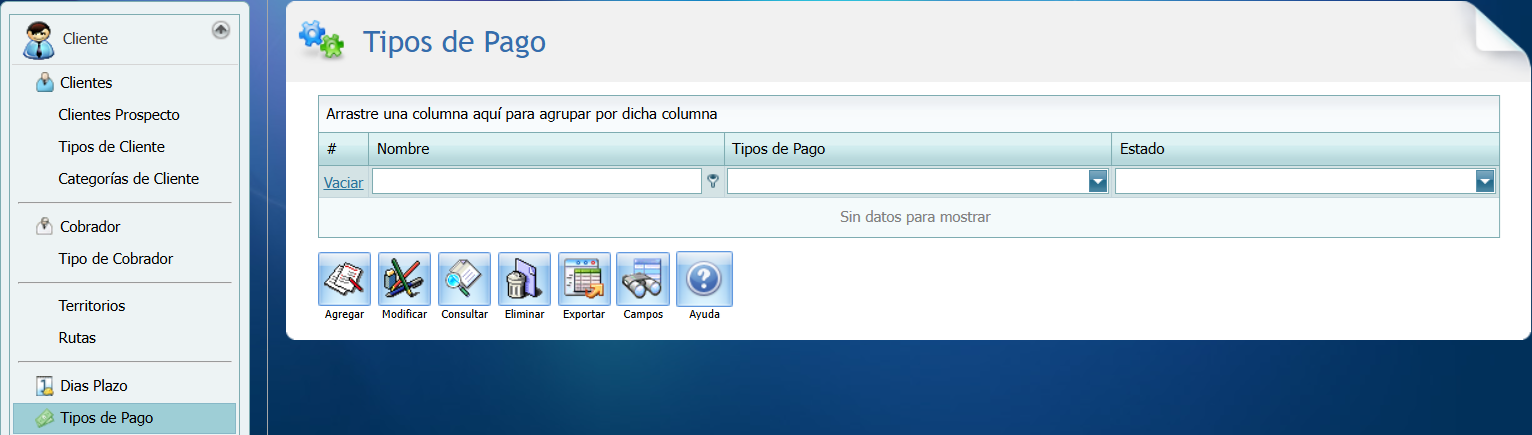Open Consultar magnifier icon
1532x435 pixels.
click(464, 279)
